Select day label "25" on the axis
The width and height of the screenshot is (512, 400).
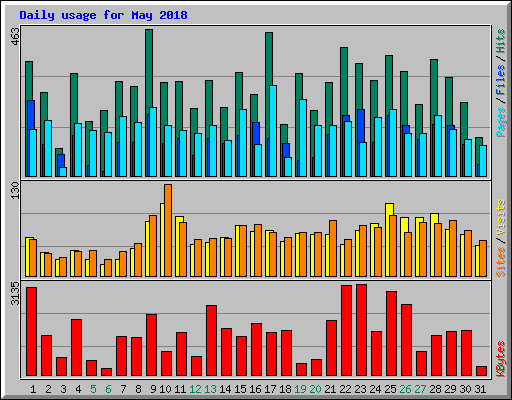coord(390,389)
